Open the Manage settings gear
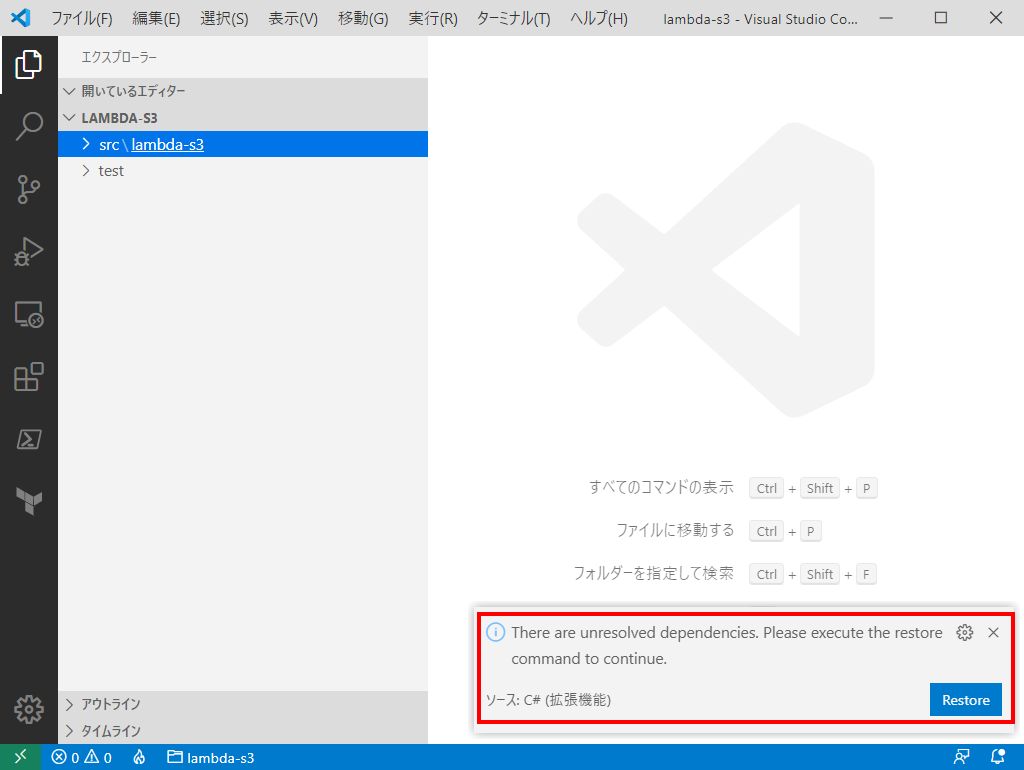The height and width of the screenshot is (770, 1024). pyautogui.click(x=29, y=709)
